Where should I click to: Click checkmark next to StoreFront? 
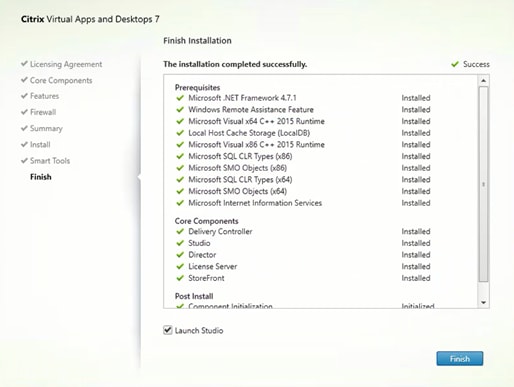pyautogui.click(x=180, y=278)
